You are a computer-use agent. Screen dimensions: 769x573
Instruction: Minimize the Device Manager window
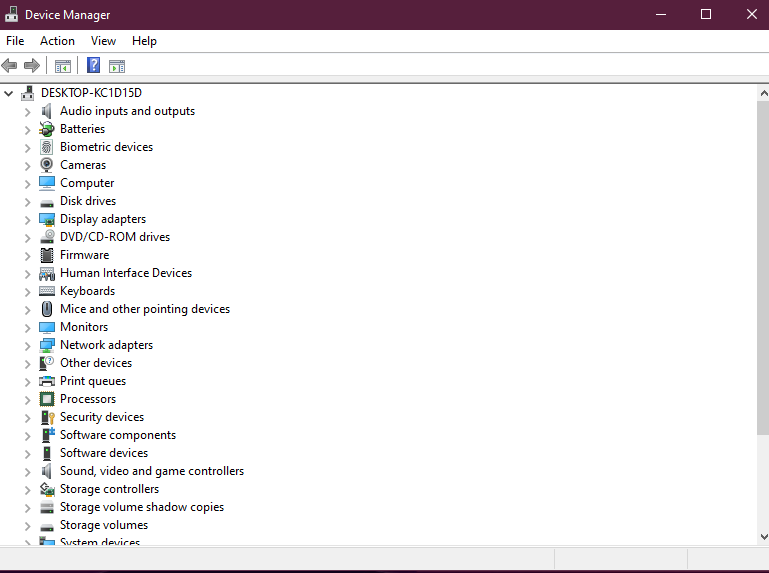[x=661, y=14]
